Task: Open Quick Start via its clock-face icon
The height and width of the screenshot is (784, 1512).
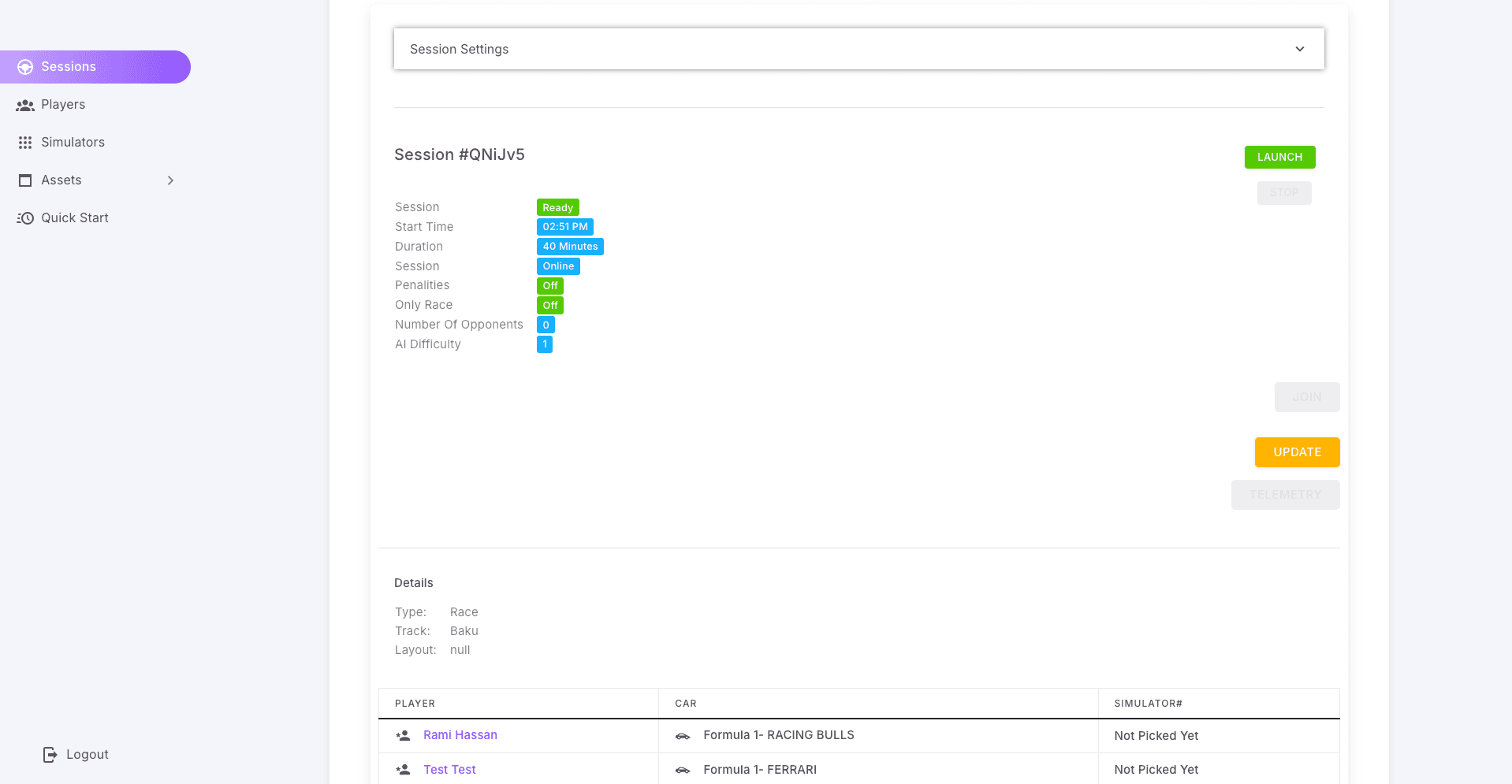Action: coord(24,217)
